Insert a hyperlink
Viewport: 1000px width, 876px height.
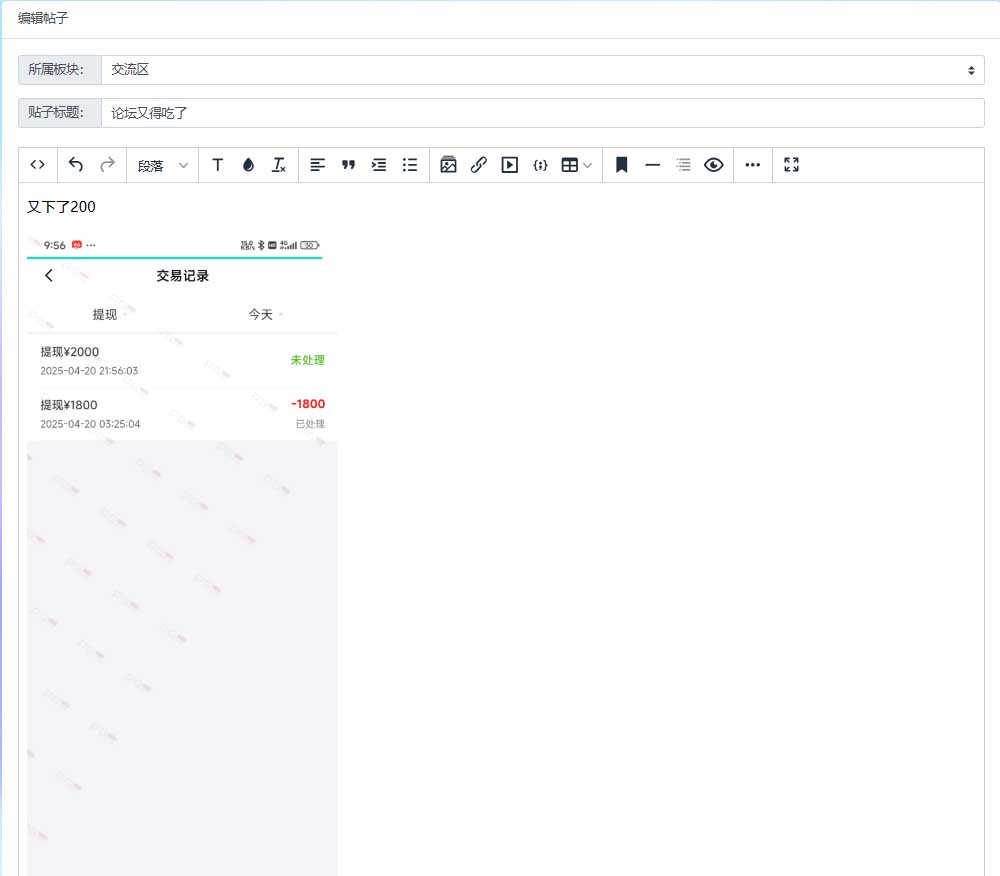(x=479, y=165)
